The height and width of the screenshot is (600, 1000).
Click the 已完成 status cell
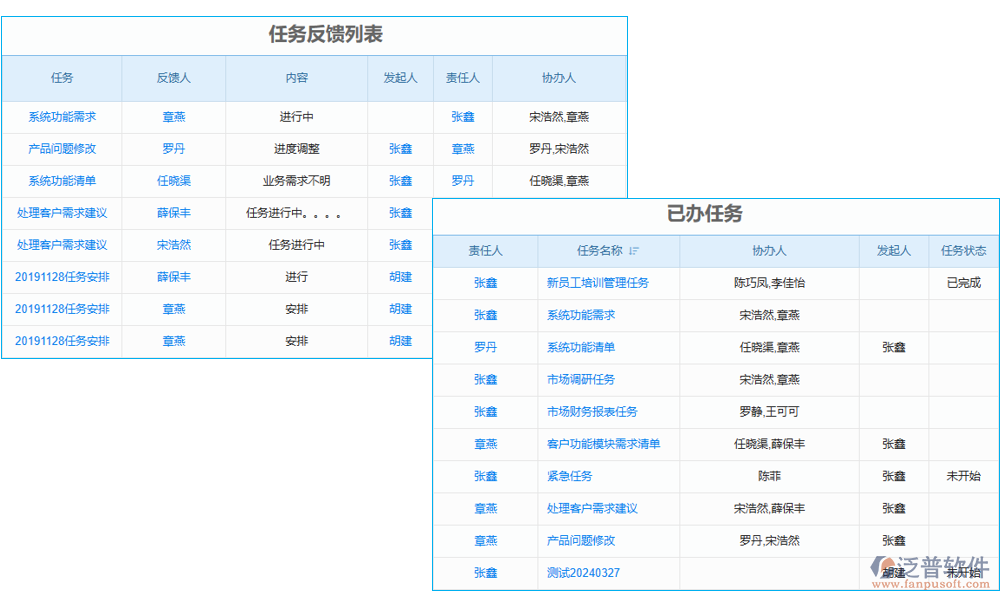tap(963, 283)
